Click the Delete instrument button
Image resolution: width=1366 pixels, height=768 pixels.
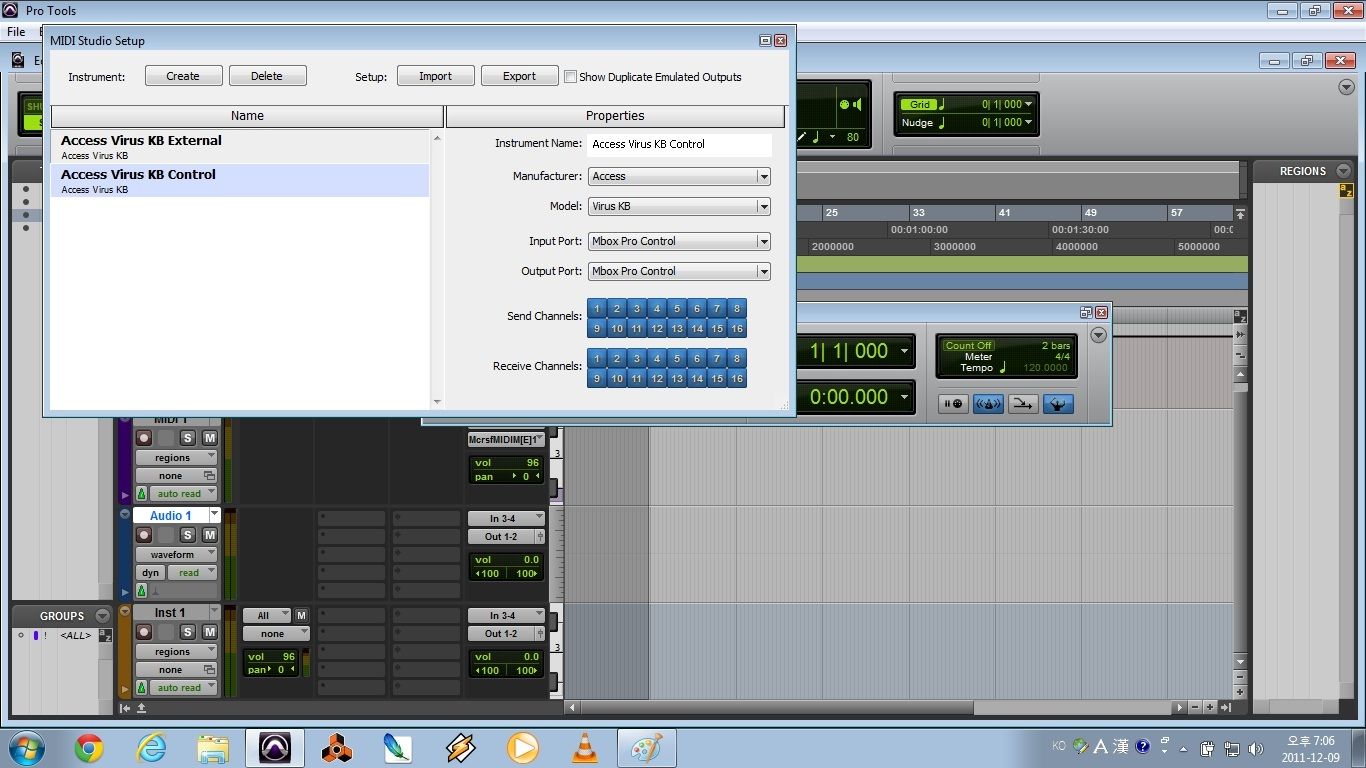pos(267,76)
